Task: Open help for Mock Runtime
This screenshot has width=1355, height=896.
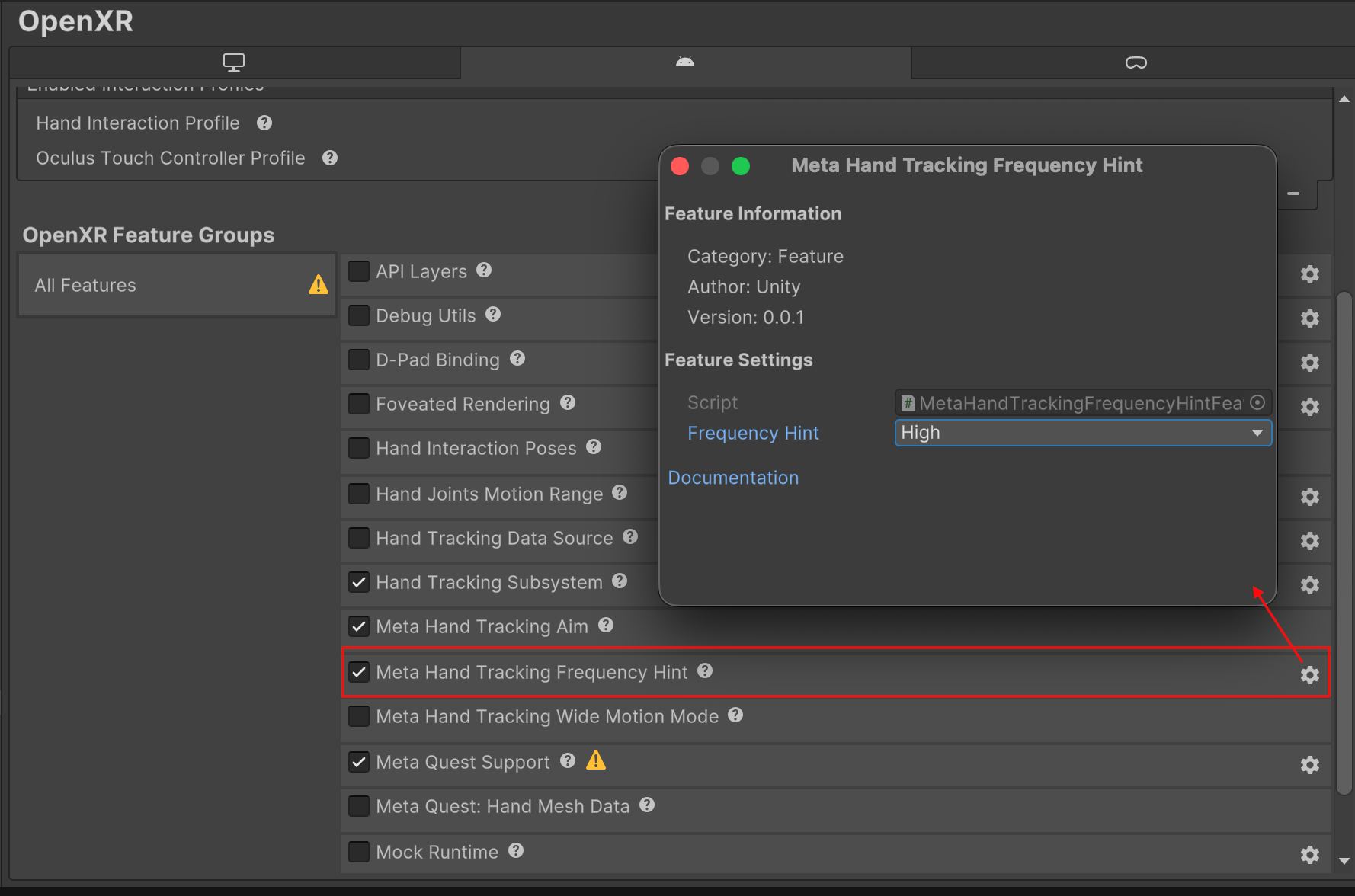Action: pos(516,850)
